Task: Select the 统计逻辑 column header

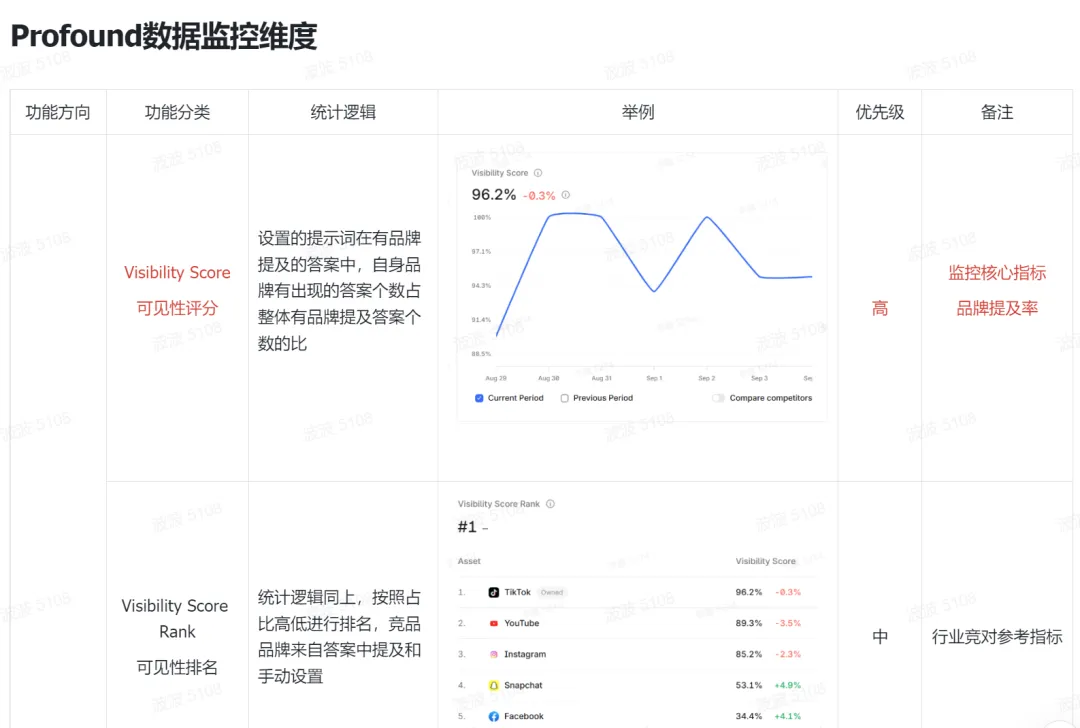Action: (343, 112)
